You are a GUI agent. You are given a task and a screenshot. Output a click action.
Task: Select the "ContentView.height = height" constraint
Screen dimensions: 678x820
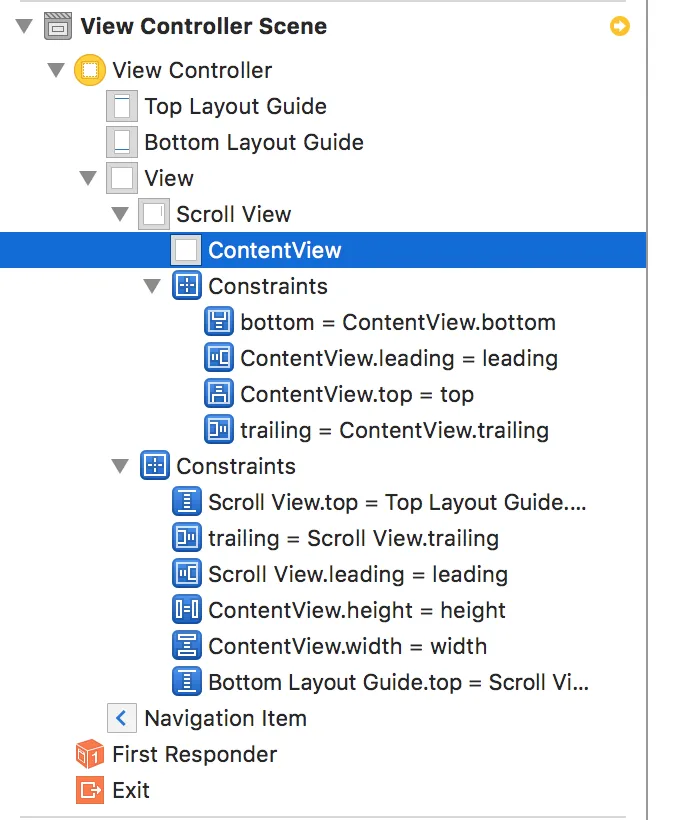click(356, 610)
